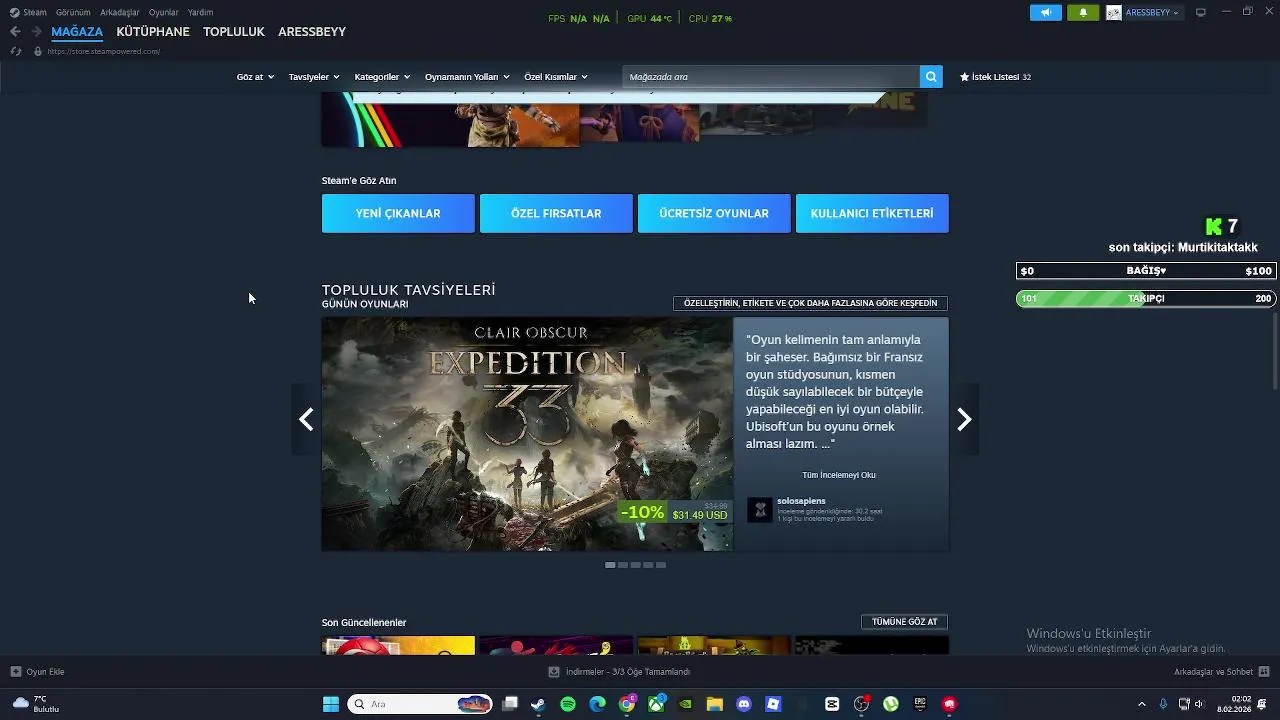Viewport: 1280px width, 720px height.
Task: Open the Yardım menu
Action: 201,12
